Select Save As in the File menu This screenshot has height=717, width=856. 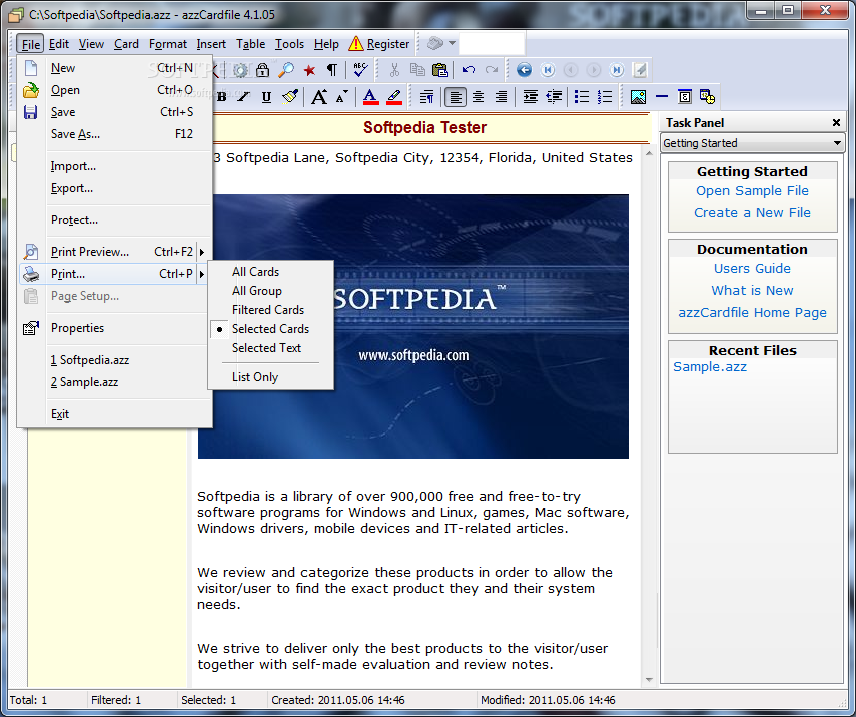pyautogui.click(x=114, y=134)
